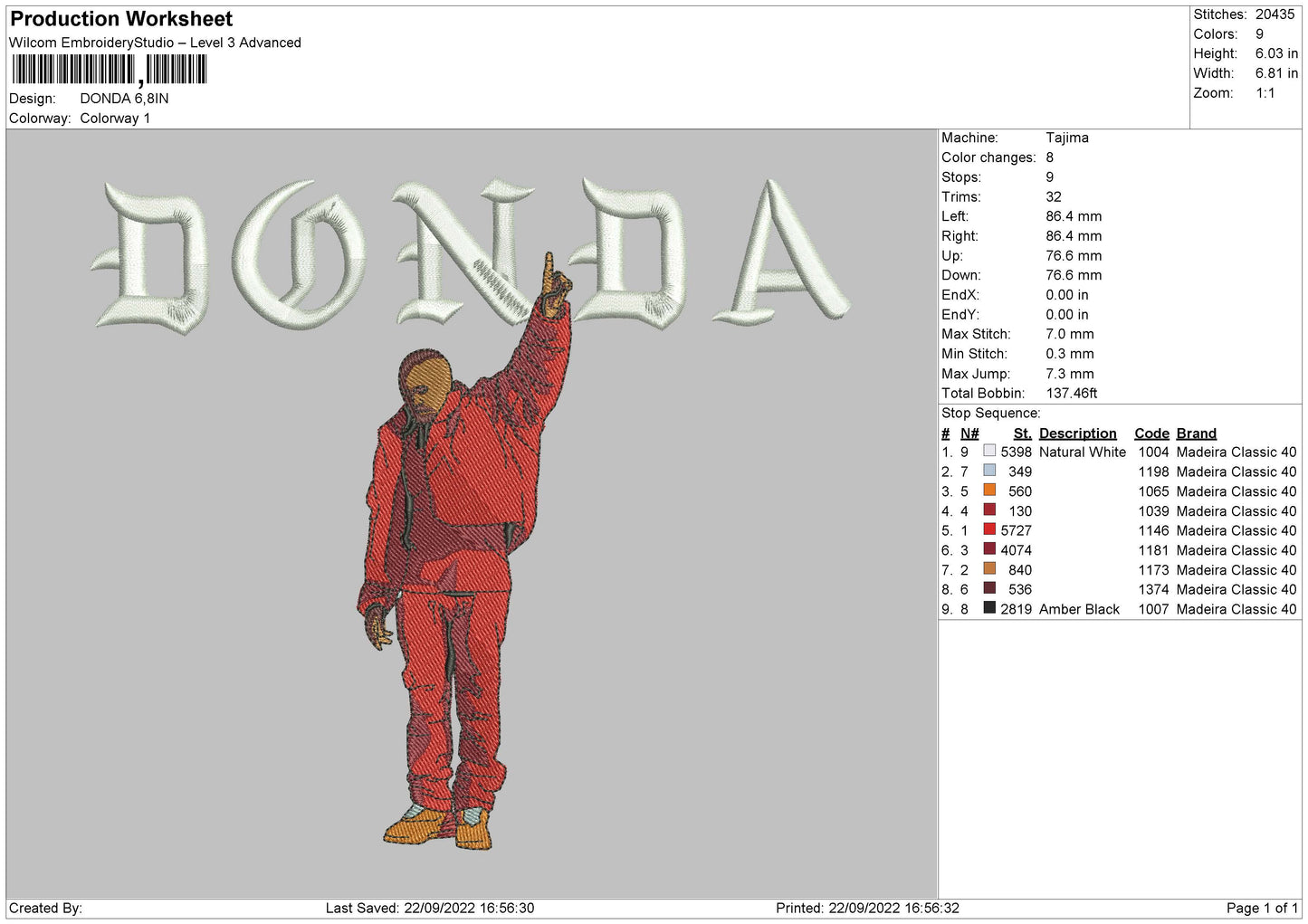Click the Natural White color swatch
The height and width of the screenshot is (924, 1308).
989,451
